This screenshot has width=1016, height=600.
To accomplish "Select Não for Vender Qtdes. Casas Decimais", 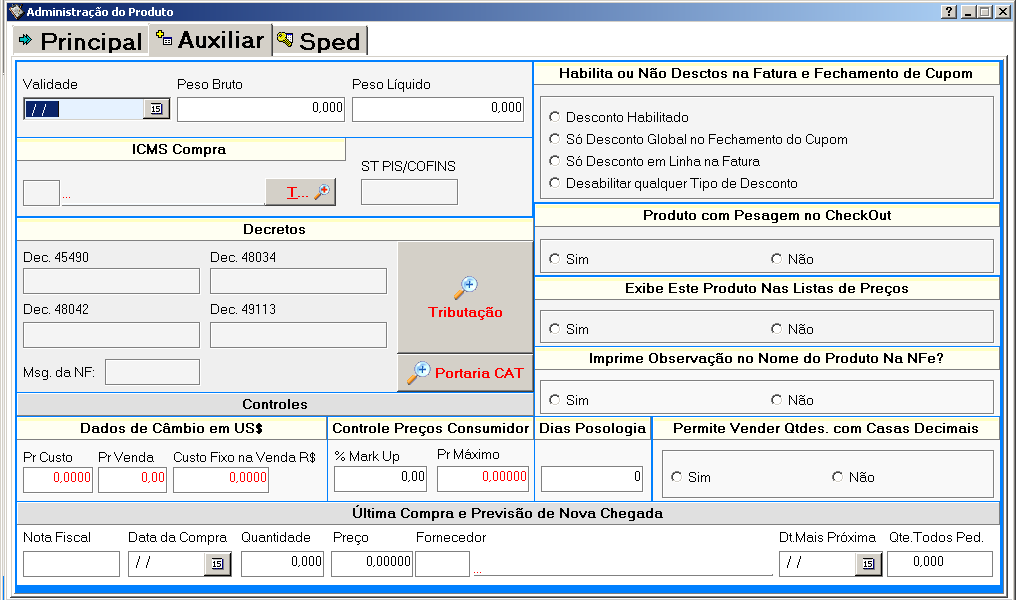I will tap(837, 477).
